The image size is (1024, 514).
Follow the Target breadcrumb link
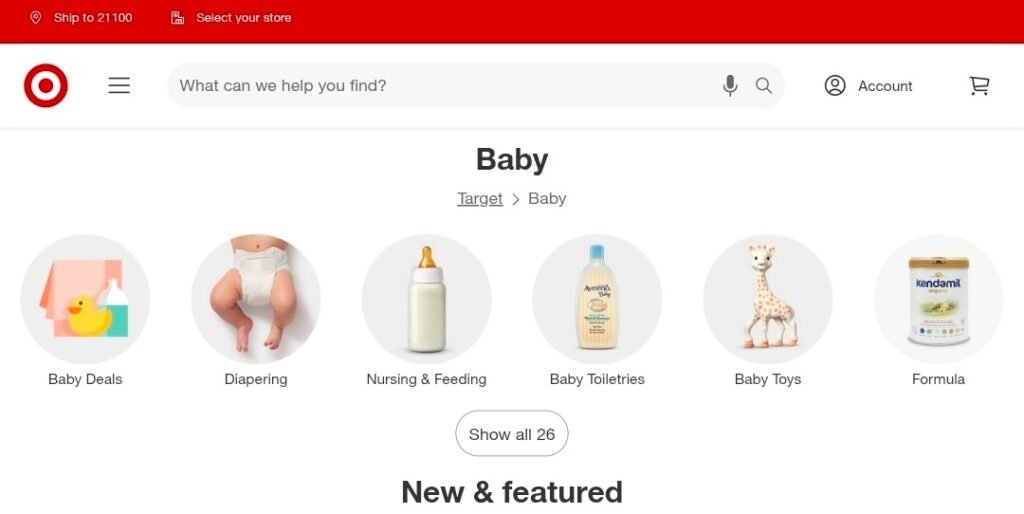pyautogui.click(x=480, y=199)
